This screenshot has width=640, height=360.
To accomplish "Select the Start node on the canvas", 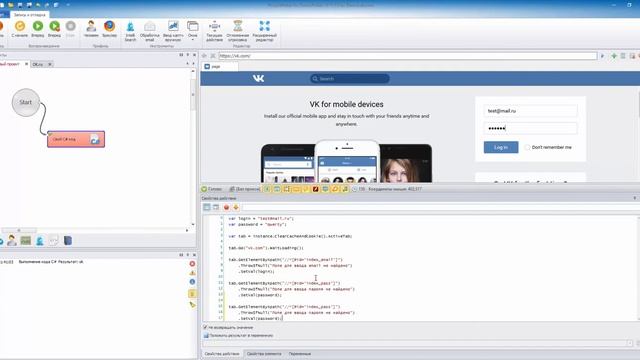I will (26, 102).
